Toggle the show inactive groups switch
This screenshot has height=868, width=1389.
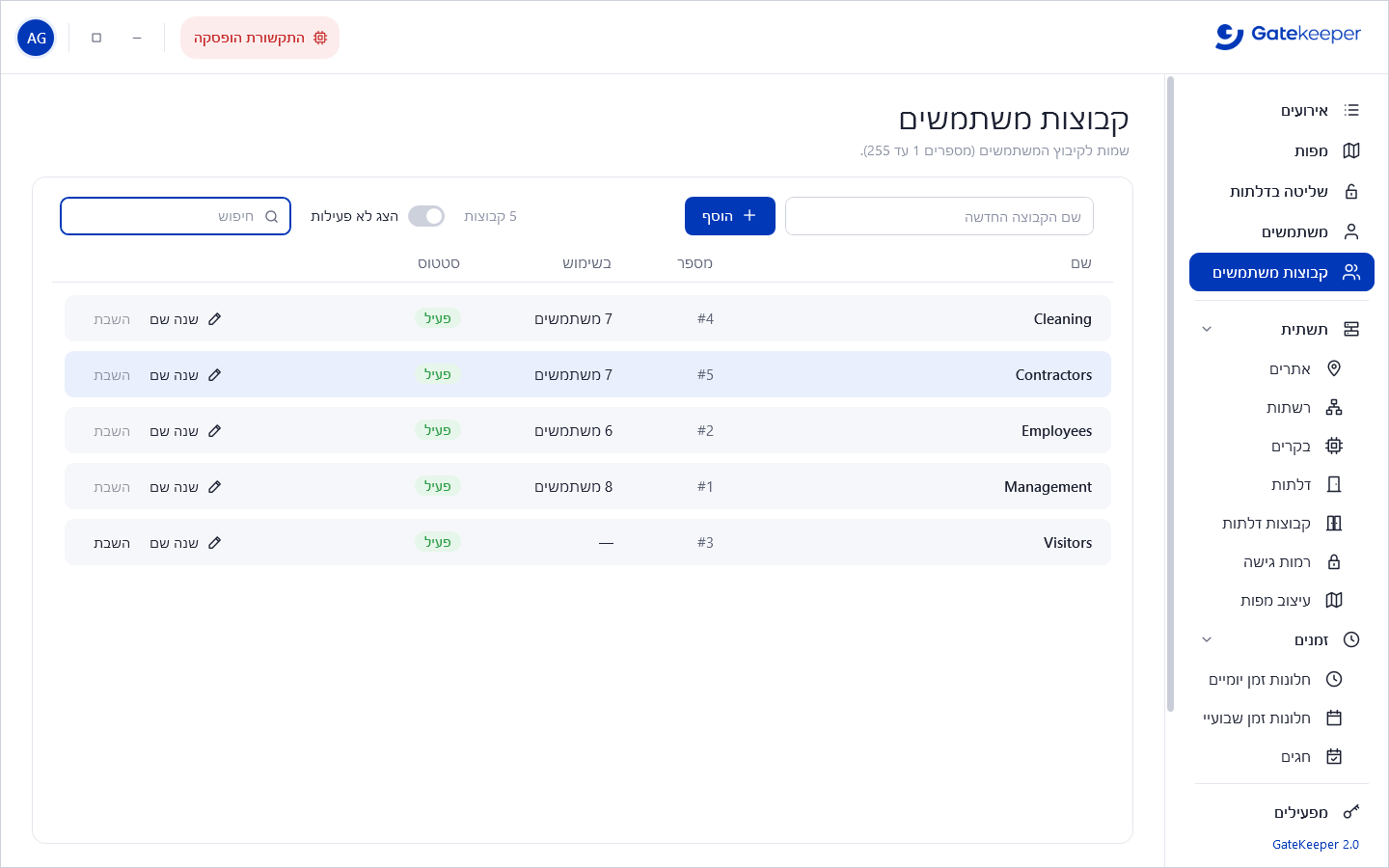click(x=426, y=216)
